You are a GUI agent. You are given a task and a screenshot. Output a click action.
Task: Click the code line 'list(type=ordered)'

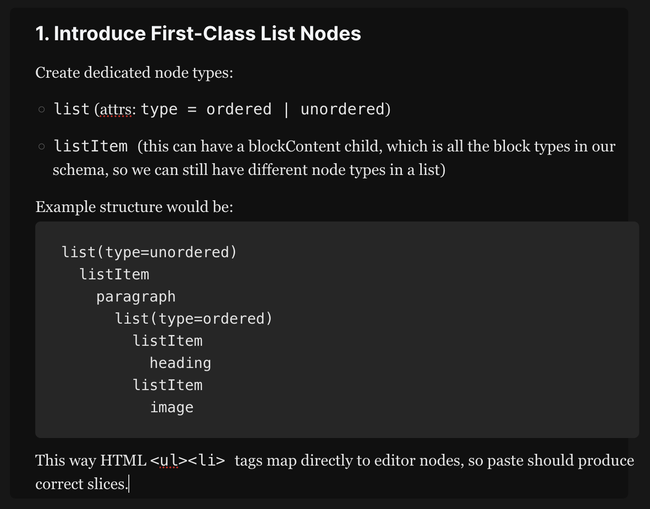pyautogui.click(x=193, y=318)
